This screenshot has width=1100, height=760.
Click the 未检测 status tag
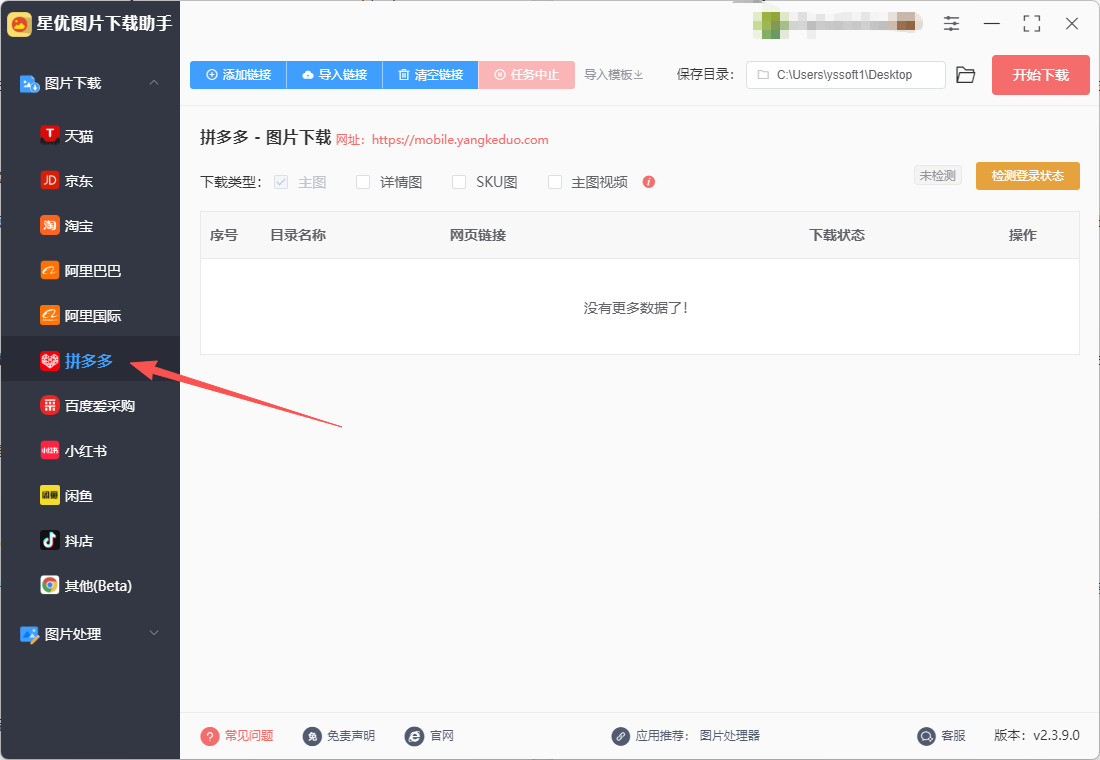pos(938,175)
